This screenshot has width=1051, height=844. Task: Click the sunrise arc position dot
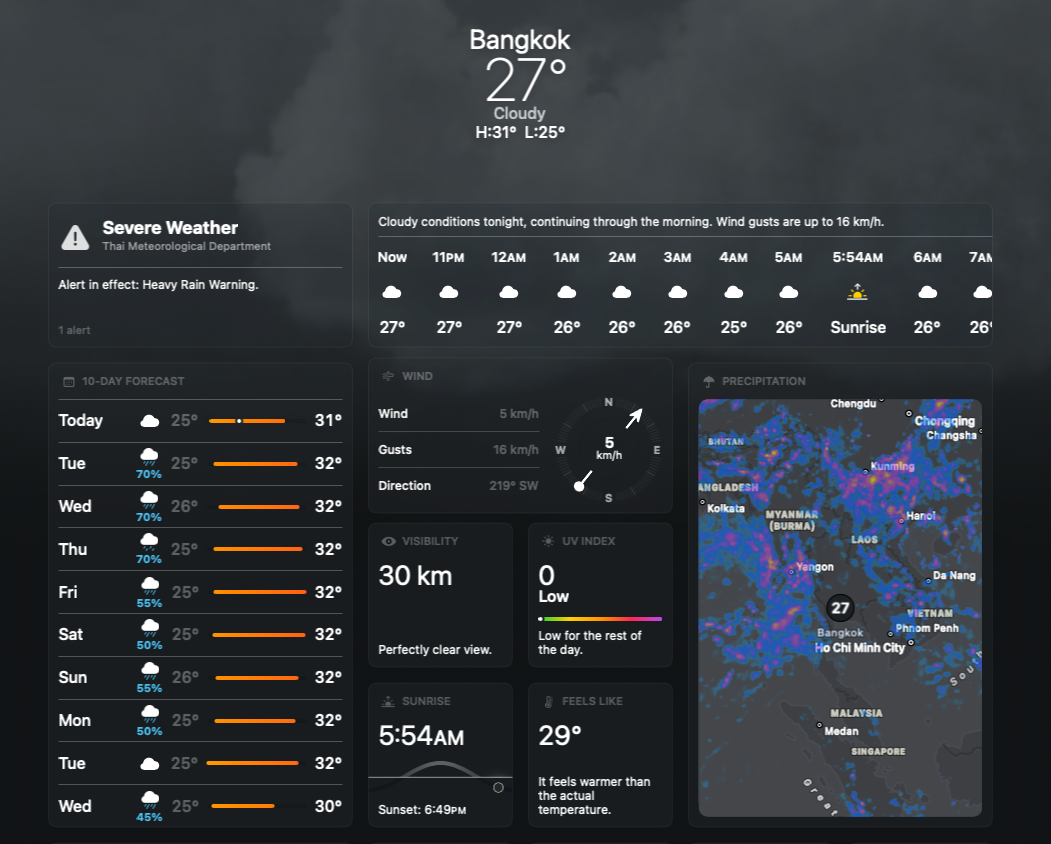[498, 788]
